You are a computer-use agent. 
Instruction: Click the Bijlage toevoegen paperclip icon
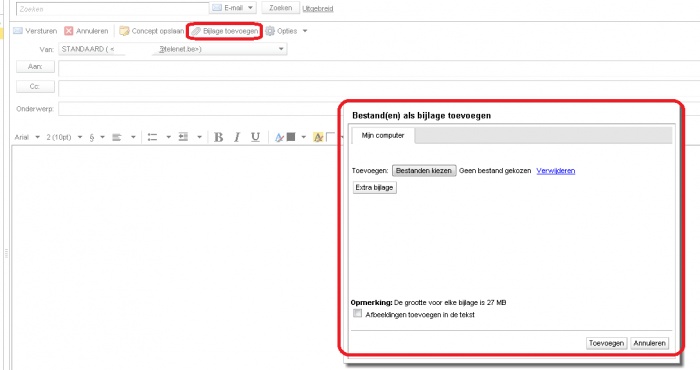pos(196,31)
